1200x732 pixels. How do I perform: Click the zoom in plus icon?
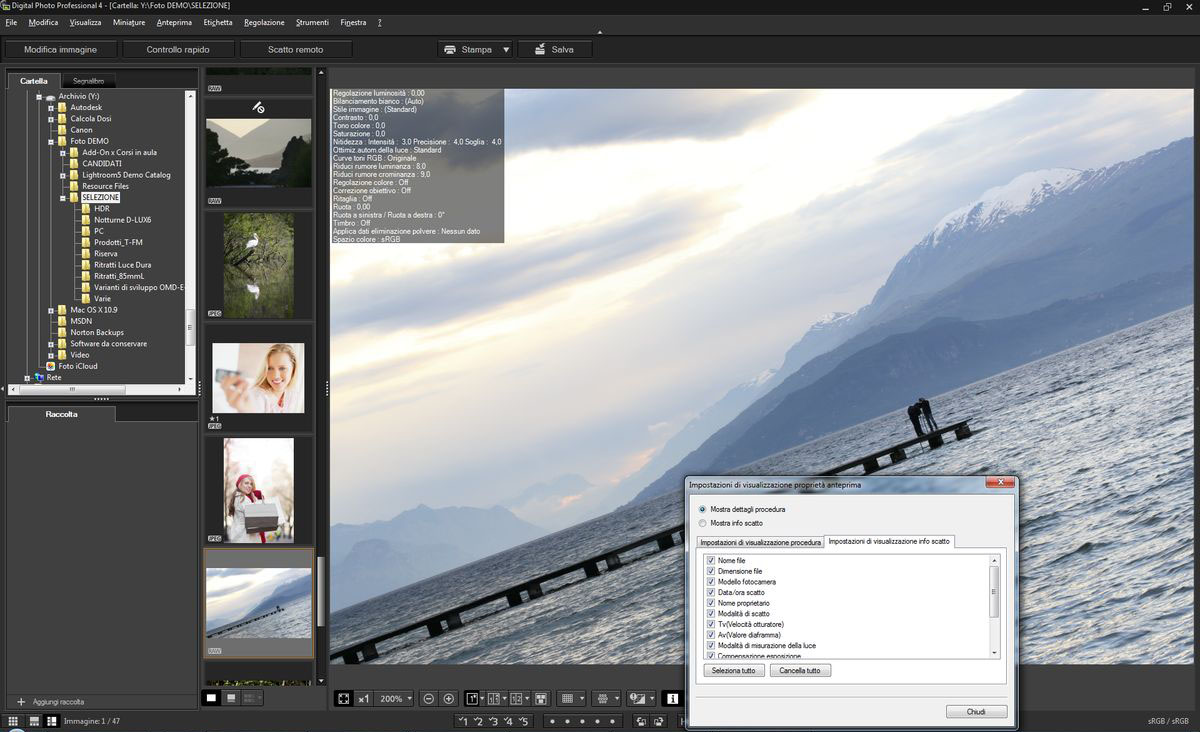coord(449,699)
